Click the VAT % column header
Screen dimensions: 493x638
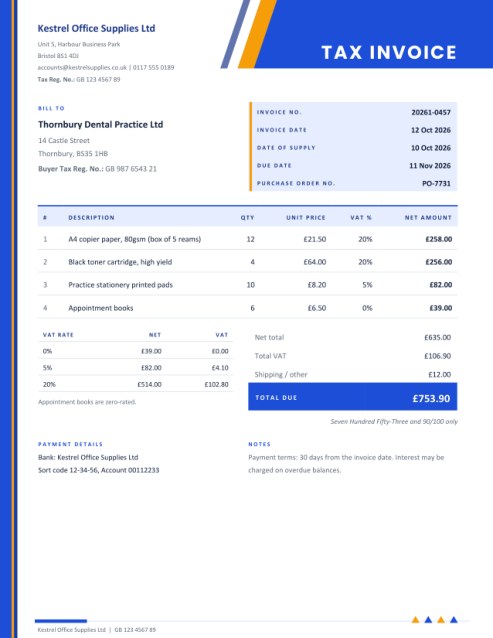361,218
